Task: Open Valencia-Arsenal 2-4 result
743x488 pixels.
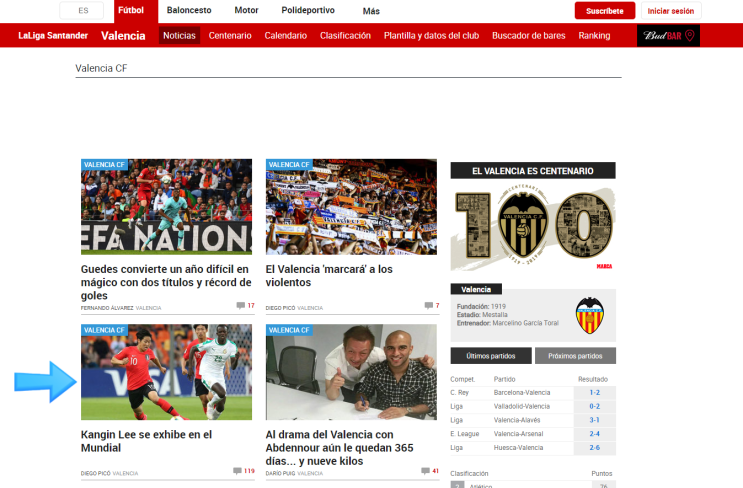Action: tap(595, 434)
